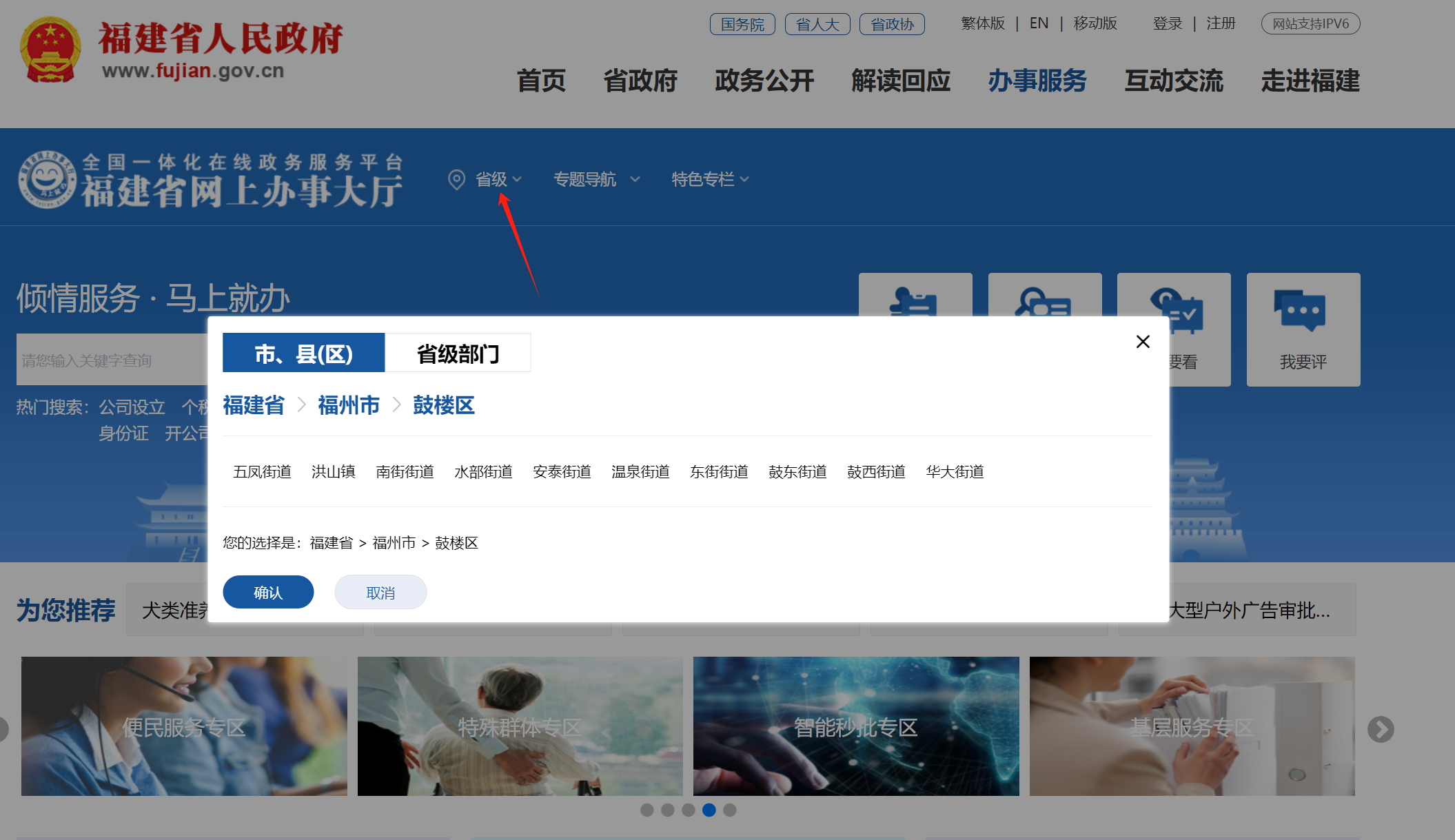Click the Fujian government emblem logo
Screen dimensions: 1455x840
tap(50, 51)
